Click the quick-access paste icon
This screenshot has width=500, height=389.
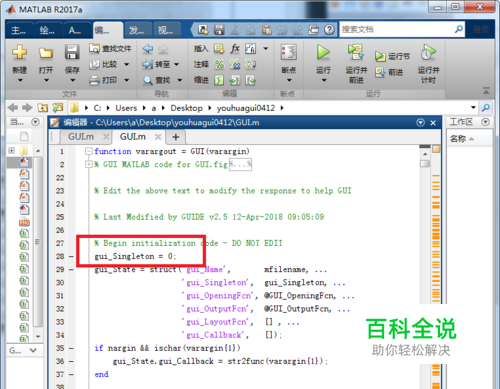pyautogui.click(x=266, y=30)
